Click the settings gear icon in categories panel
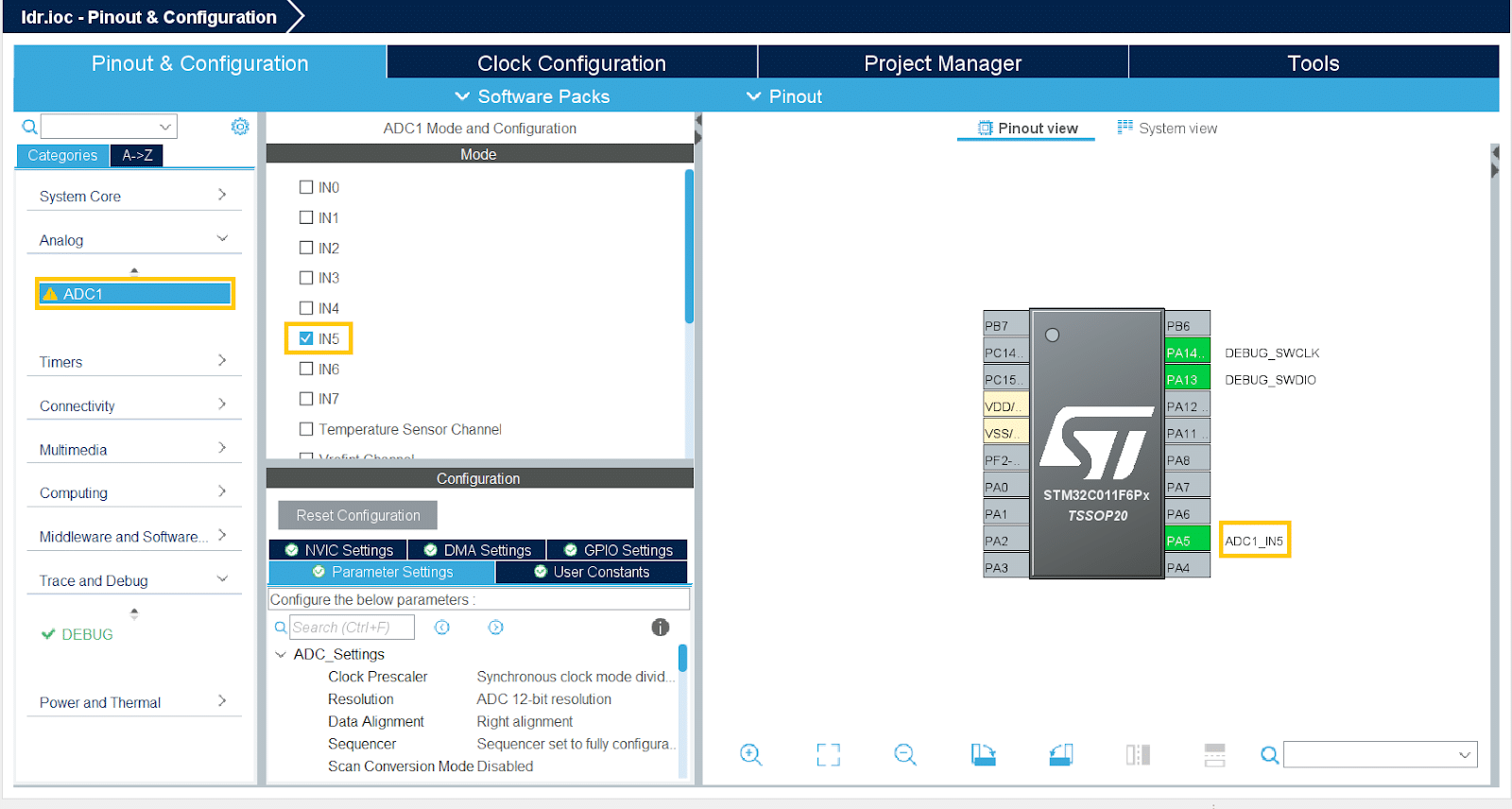 point(240,127)
